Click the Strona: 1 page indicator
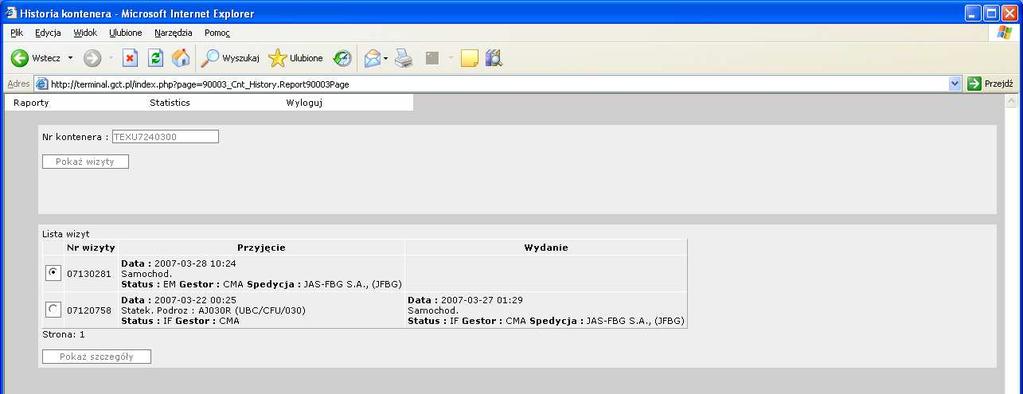This screenshot has width=1023, height=394. click(63, 334)
